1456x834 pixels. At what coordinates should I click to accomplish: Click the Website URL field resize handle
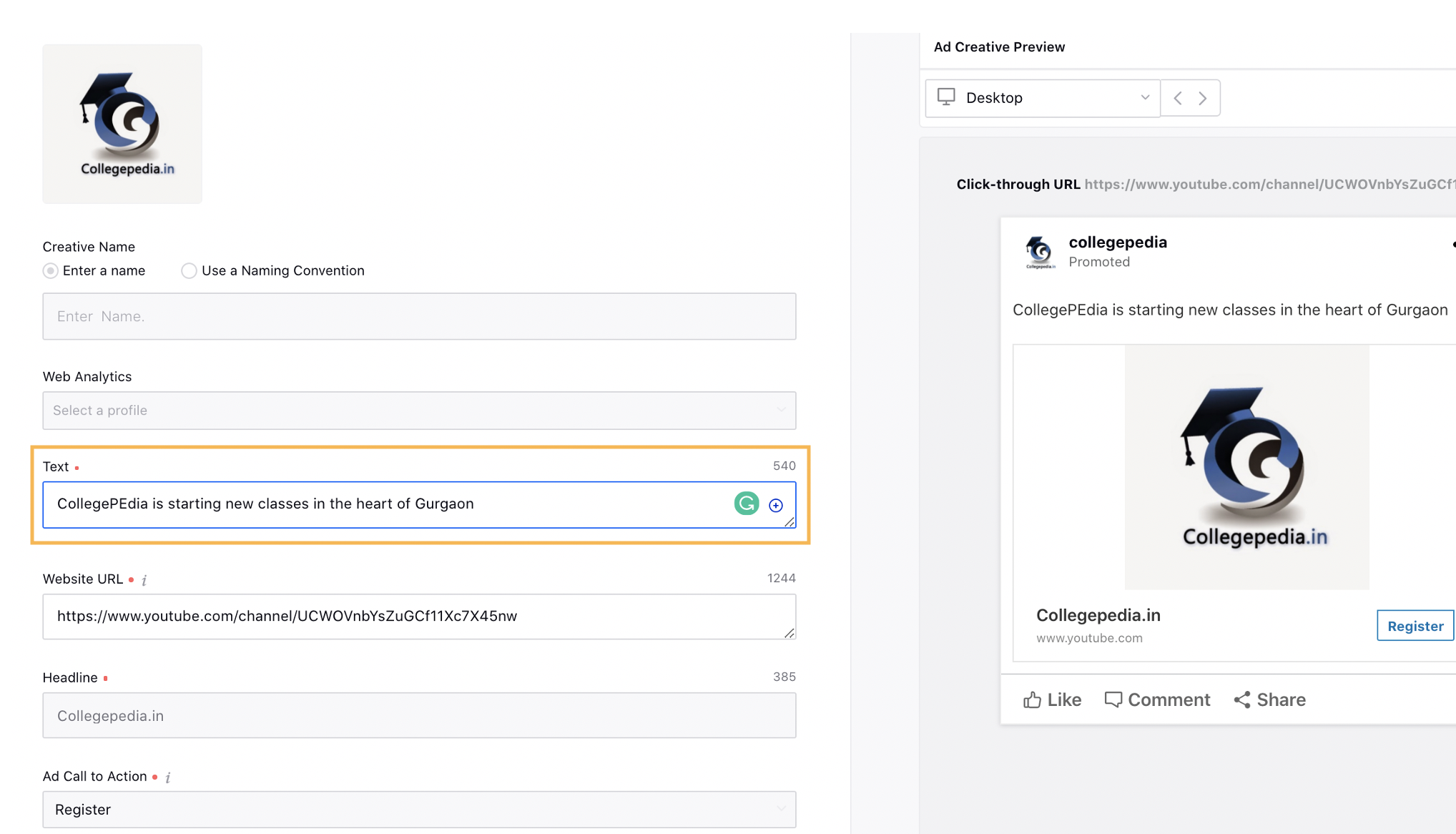[790, 633]
